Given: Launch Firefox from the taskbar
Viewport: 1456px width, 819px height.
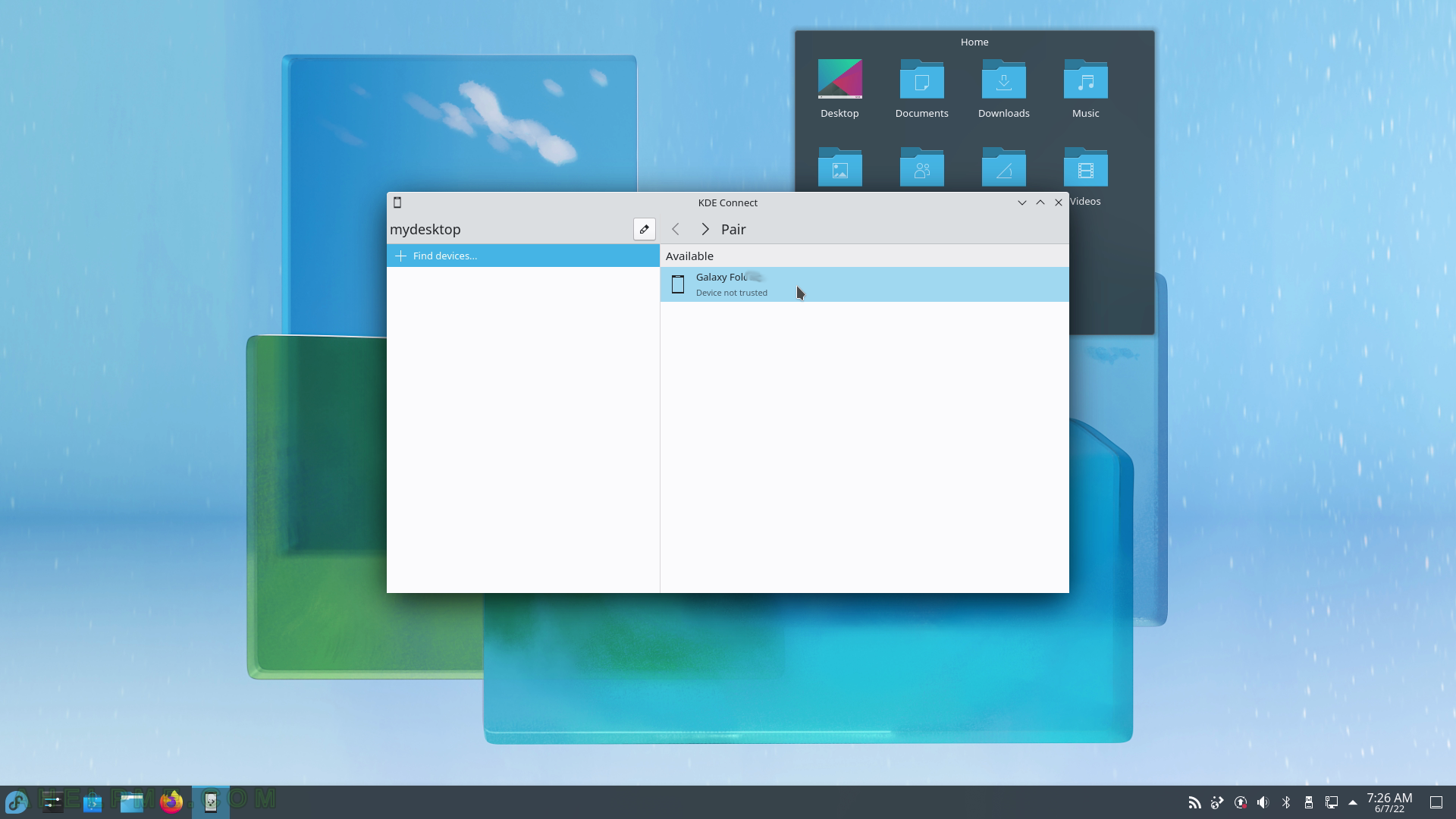Looking at the screenshot, I should (x=171, y=802).
